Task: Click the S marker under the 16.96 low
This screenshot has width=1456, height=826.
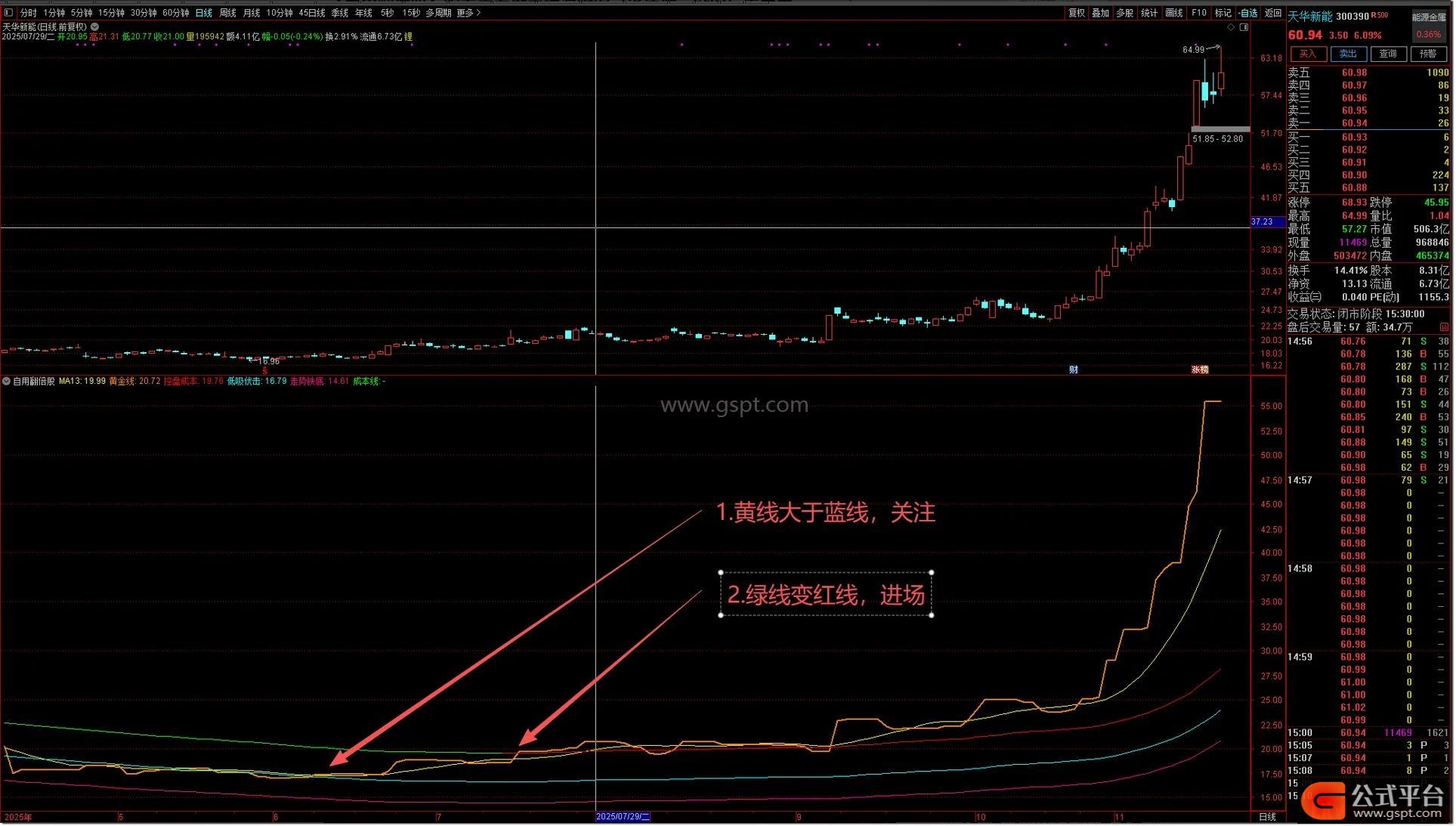Action: point(265,370)
